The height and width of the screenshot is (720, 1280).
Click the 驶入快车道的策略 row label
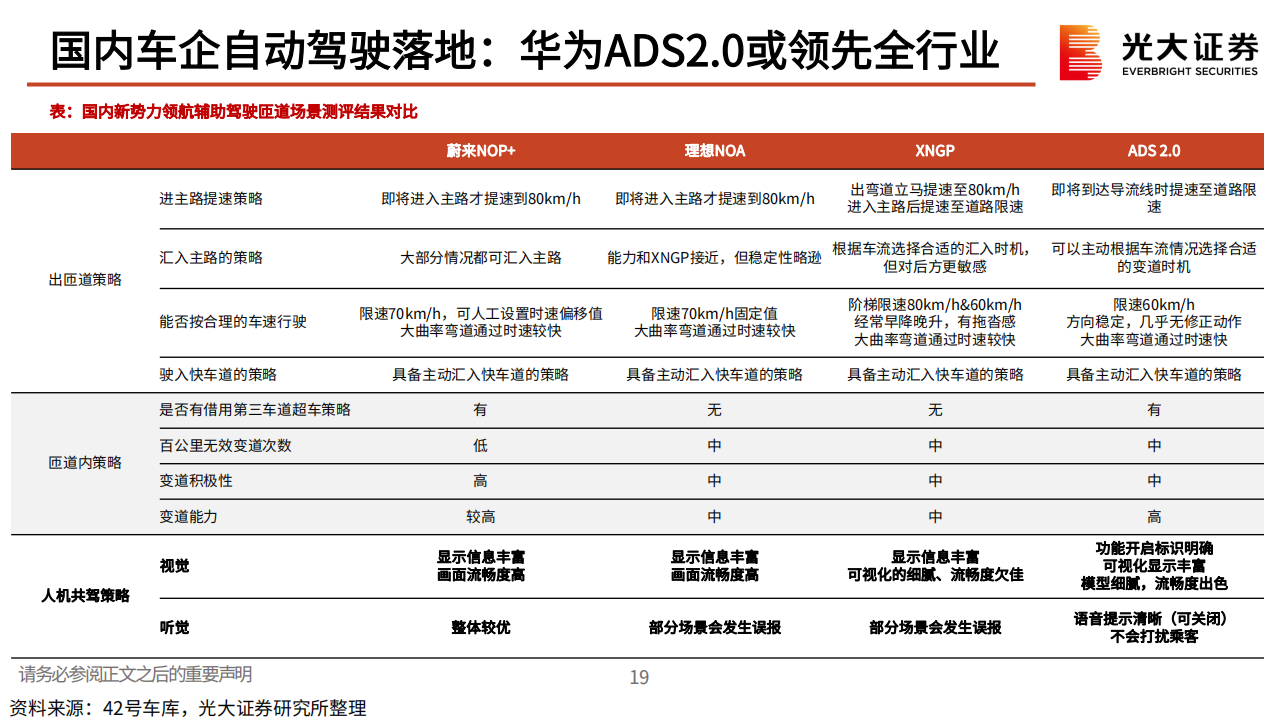(218, 375)
